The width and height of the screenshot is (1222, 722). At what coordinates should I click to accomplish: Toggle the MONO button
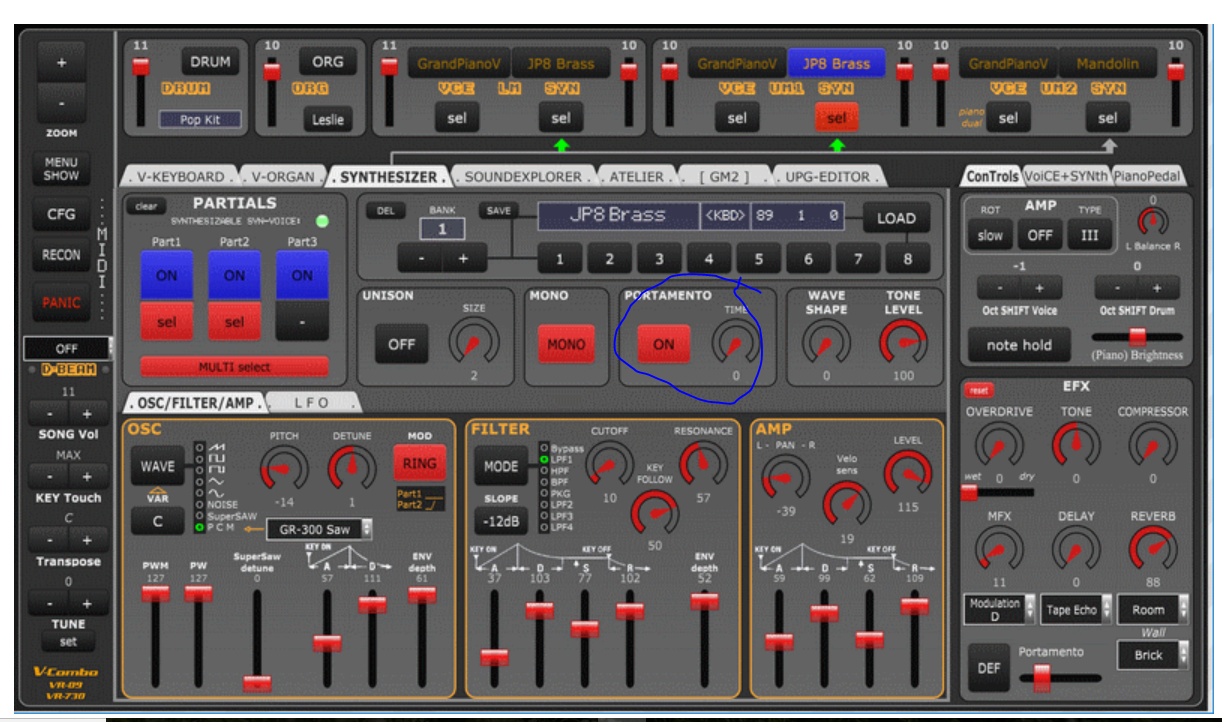tap(566, 344)
